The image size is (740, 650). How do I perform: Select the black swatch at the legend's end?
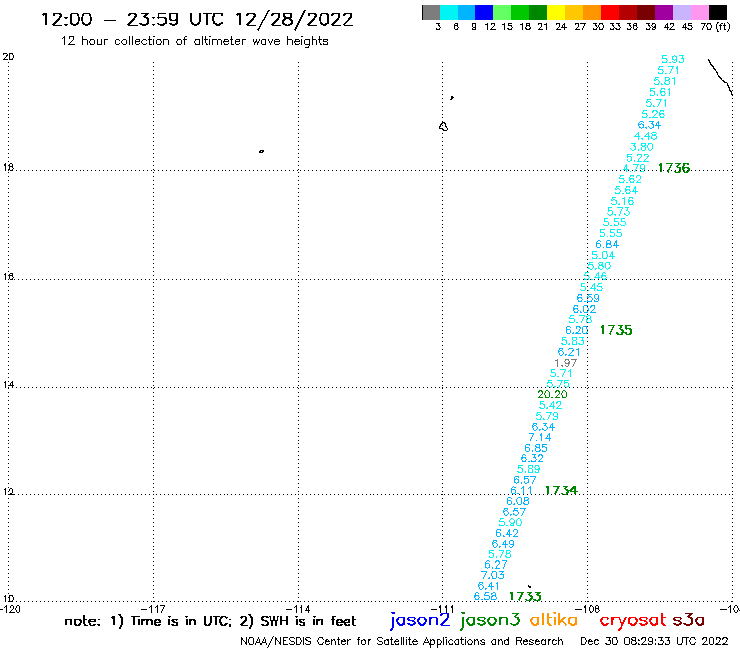point(717,12)
